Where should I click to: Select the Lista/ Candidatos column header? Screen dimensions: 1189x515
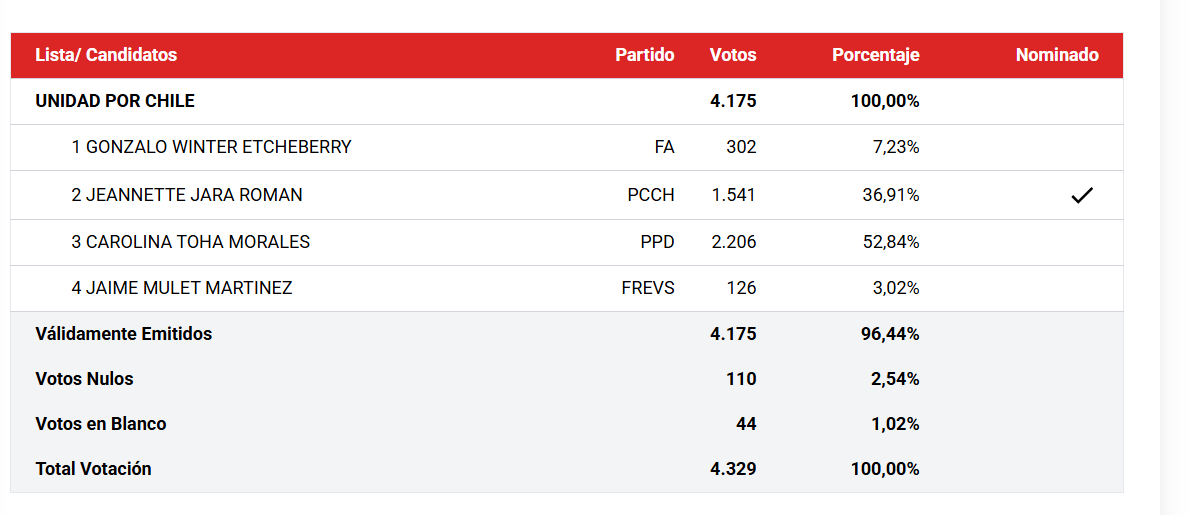[106, 55]
